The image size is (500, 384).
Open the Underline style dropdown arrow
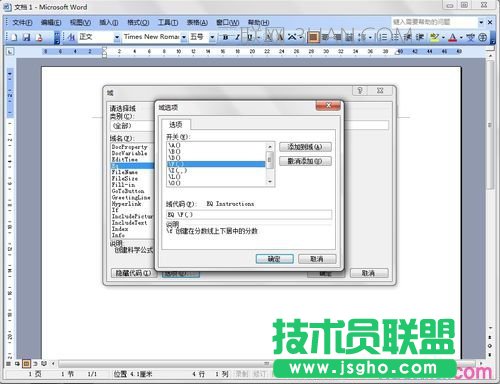[258, 37]
